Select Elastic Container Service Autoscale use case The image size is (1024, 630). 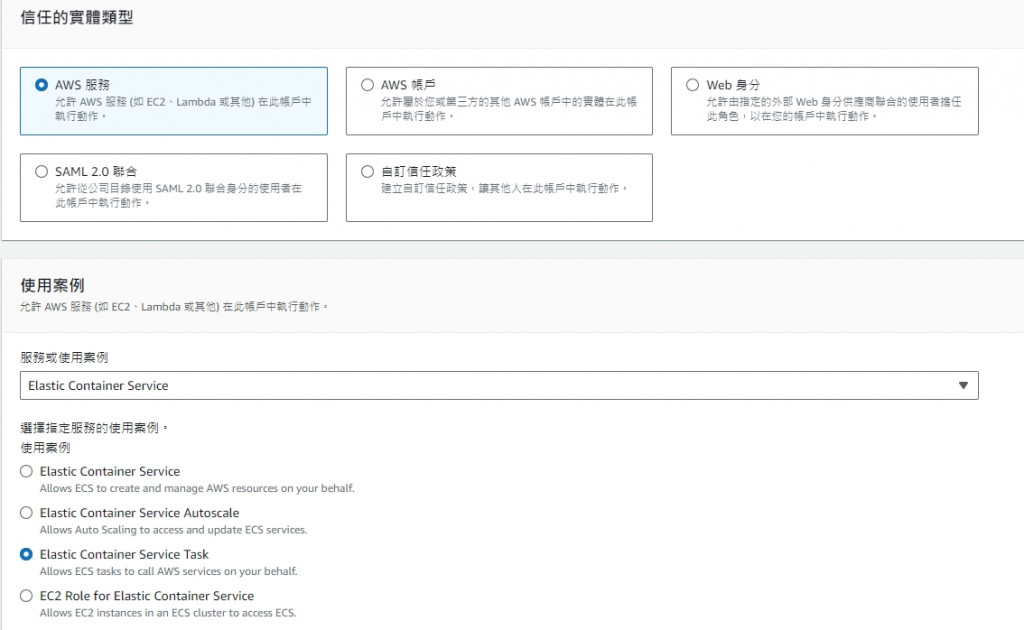[26, 513]
